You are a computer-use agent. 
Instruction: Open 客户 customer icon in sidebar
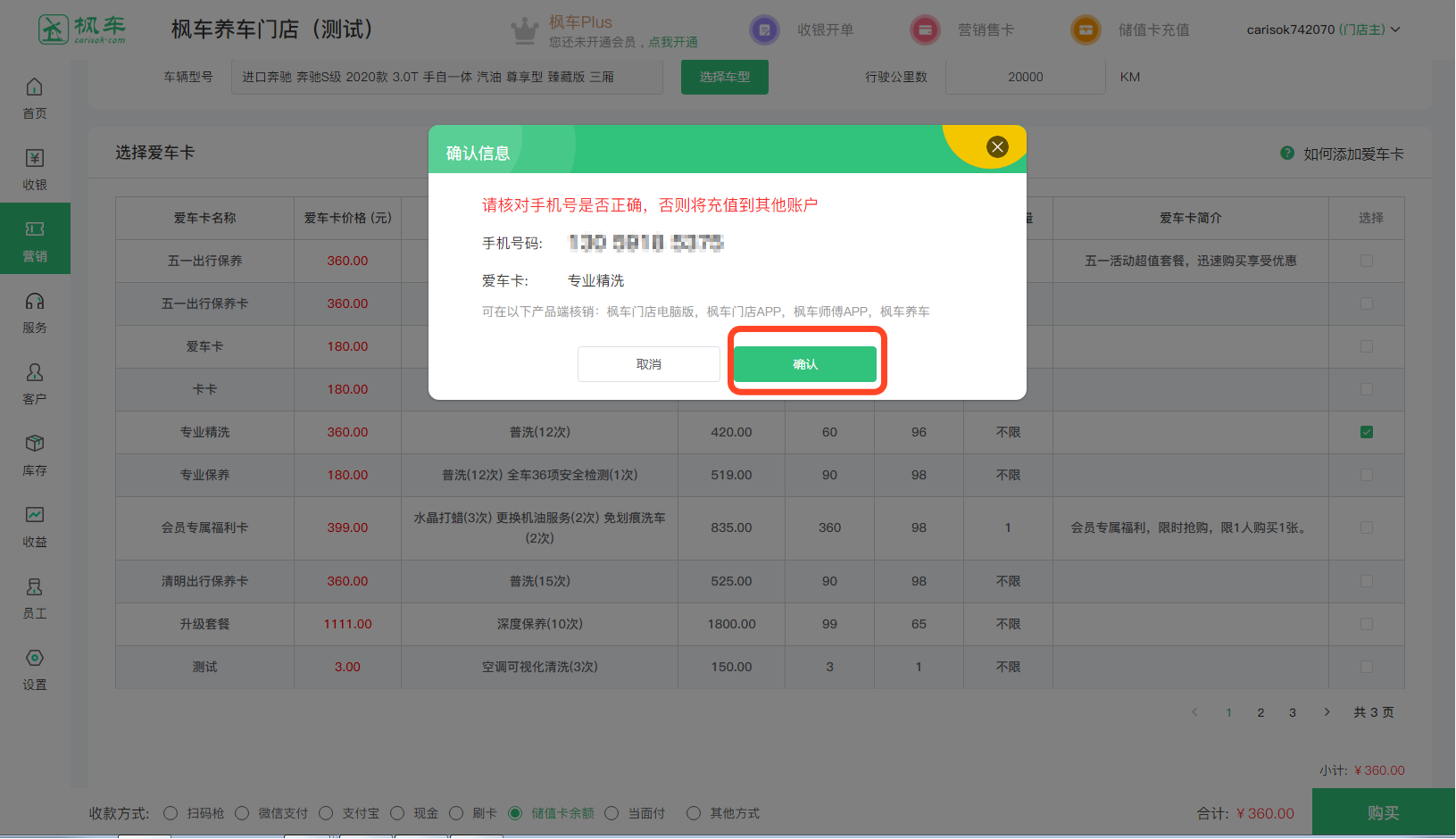tap(35, 373)
